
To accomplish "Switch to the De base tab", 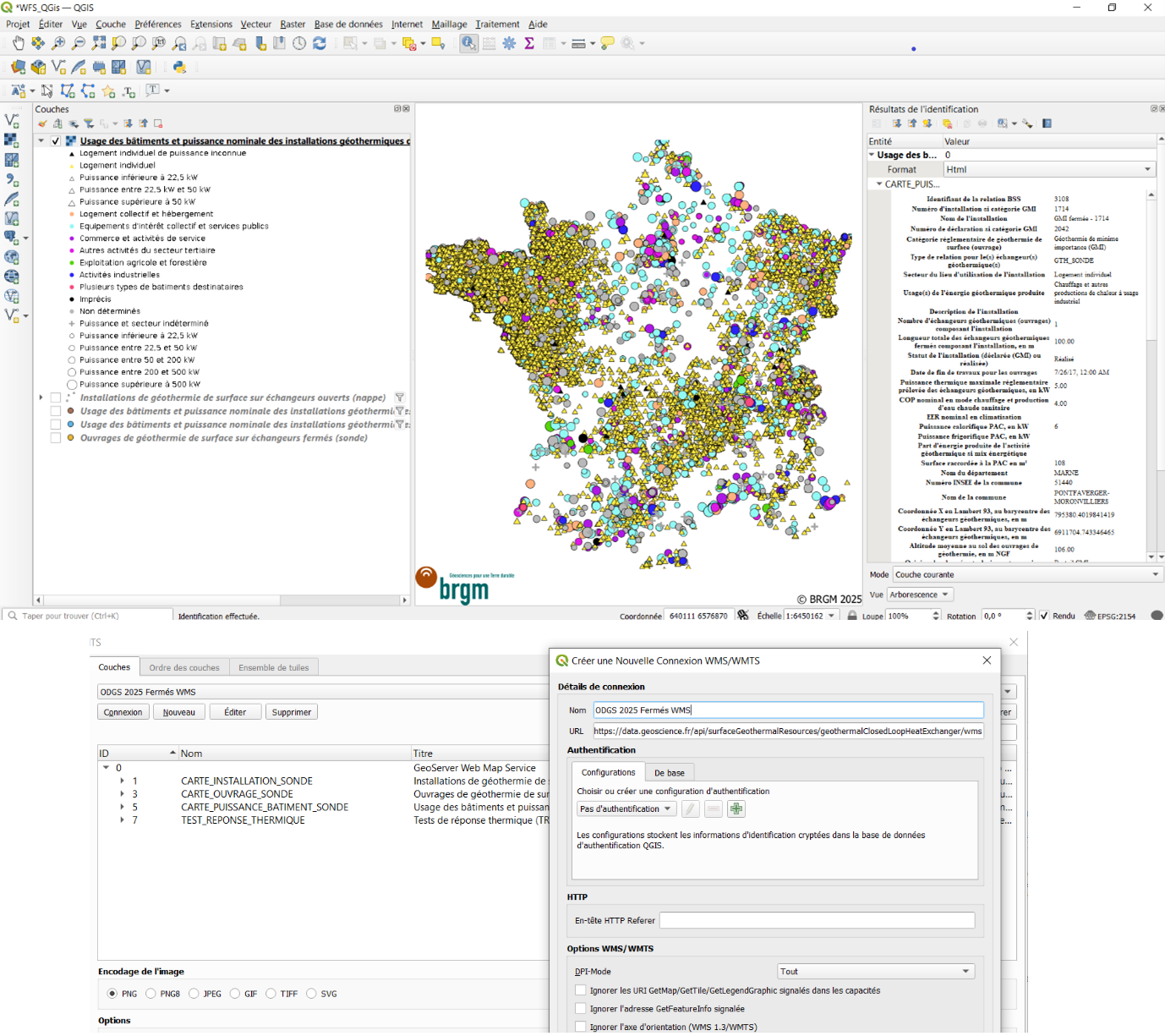I will pyautogui.click(x=669, y=772).
